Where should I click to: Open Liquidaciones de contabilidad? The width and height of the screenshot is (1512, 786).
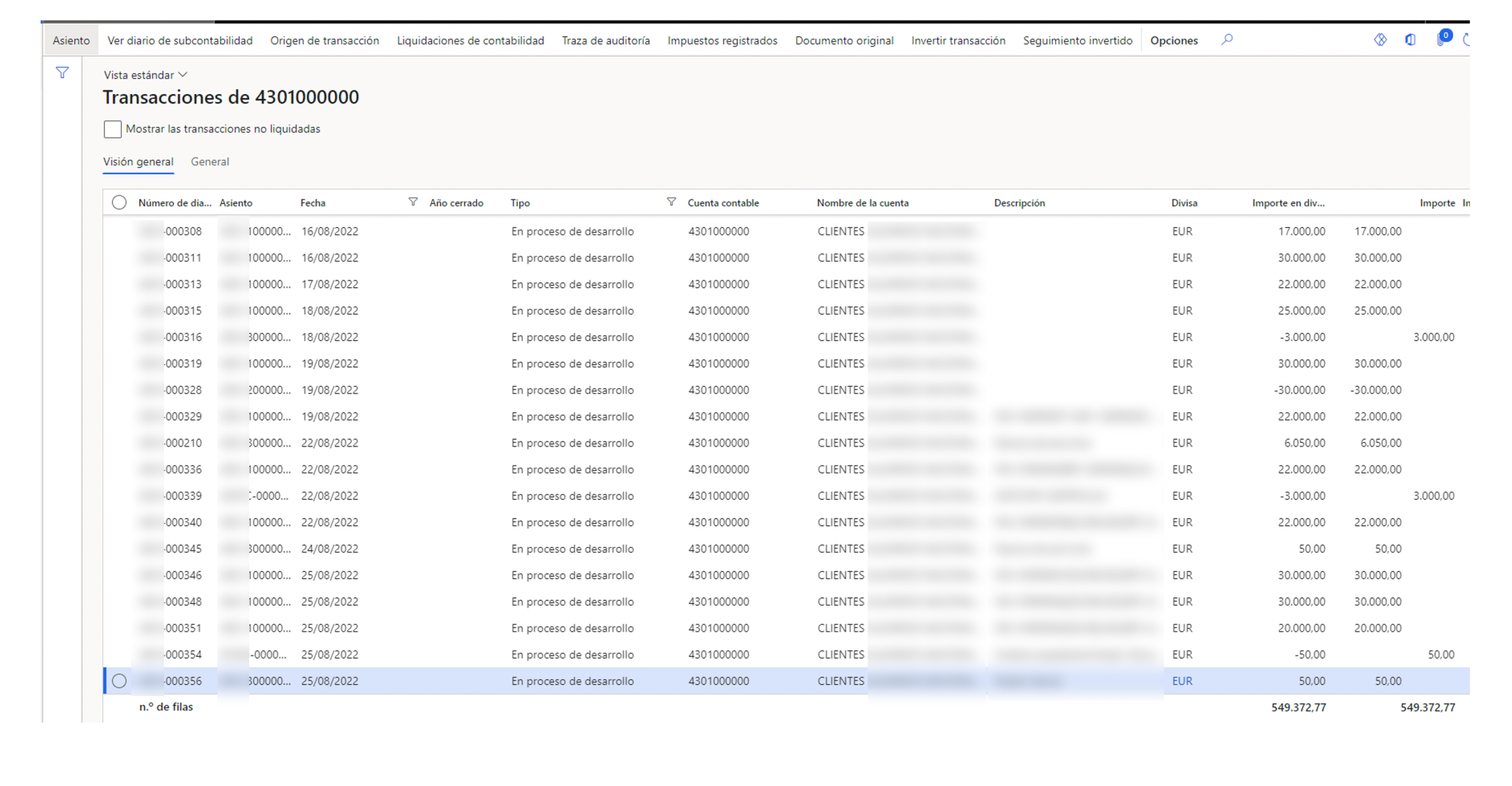(x=470, y=40)
